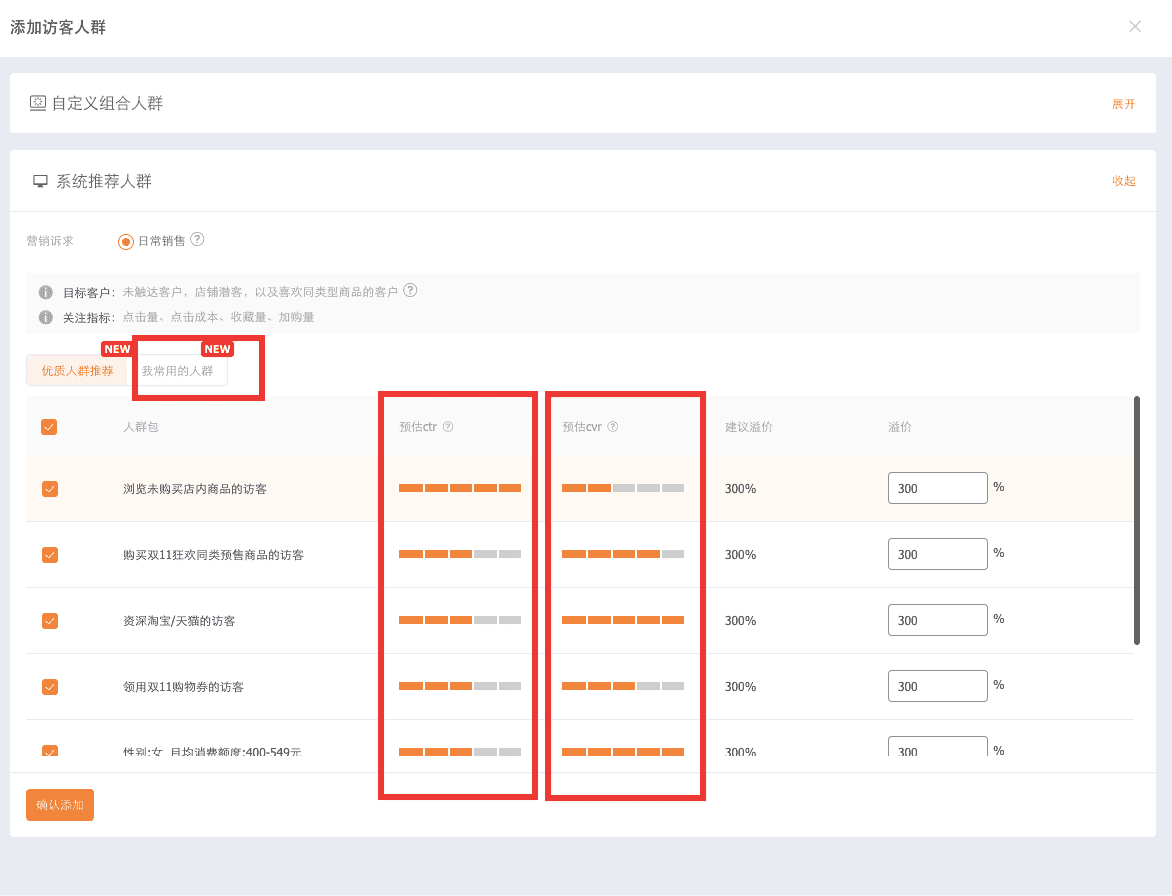Close the 添加访客人群 dialog

(x=1135, y=27)
